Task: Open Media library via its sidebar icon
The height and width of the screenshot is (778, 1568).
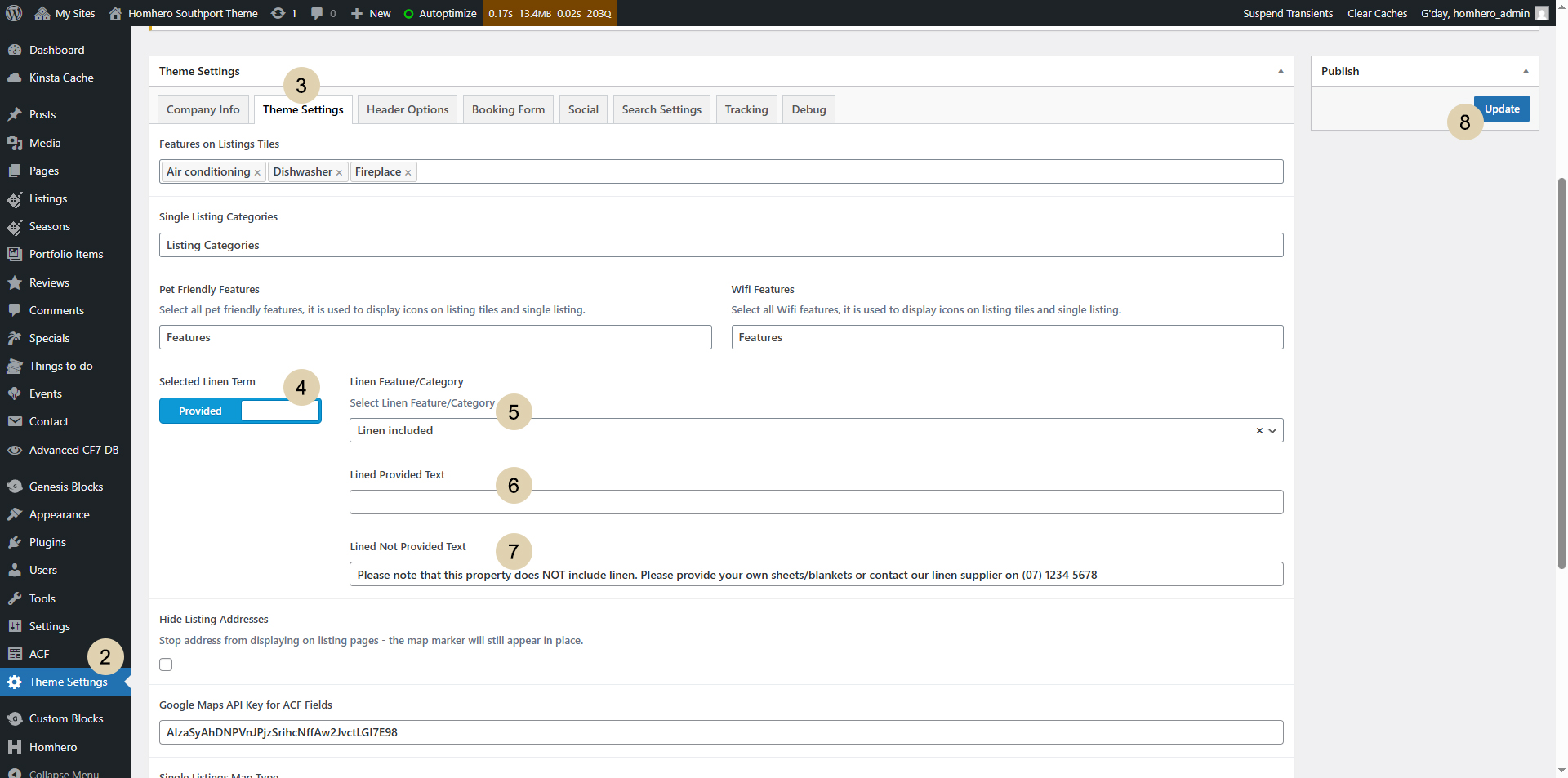Action: point(14,143)
